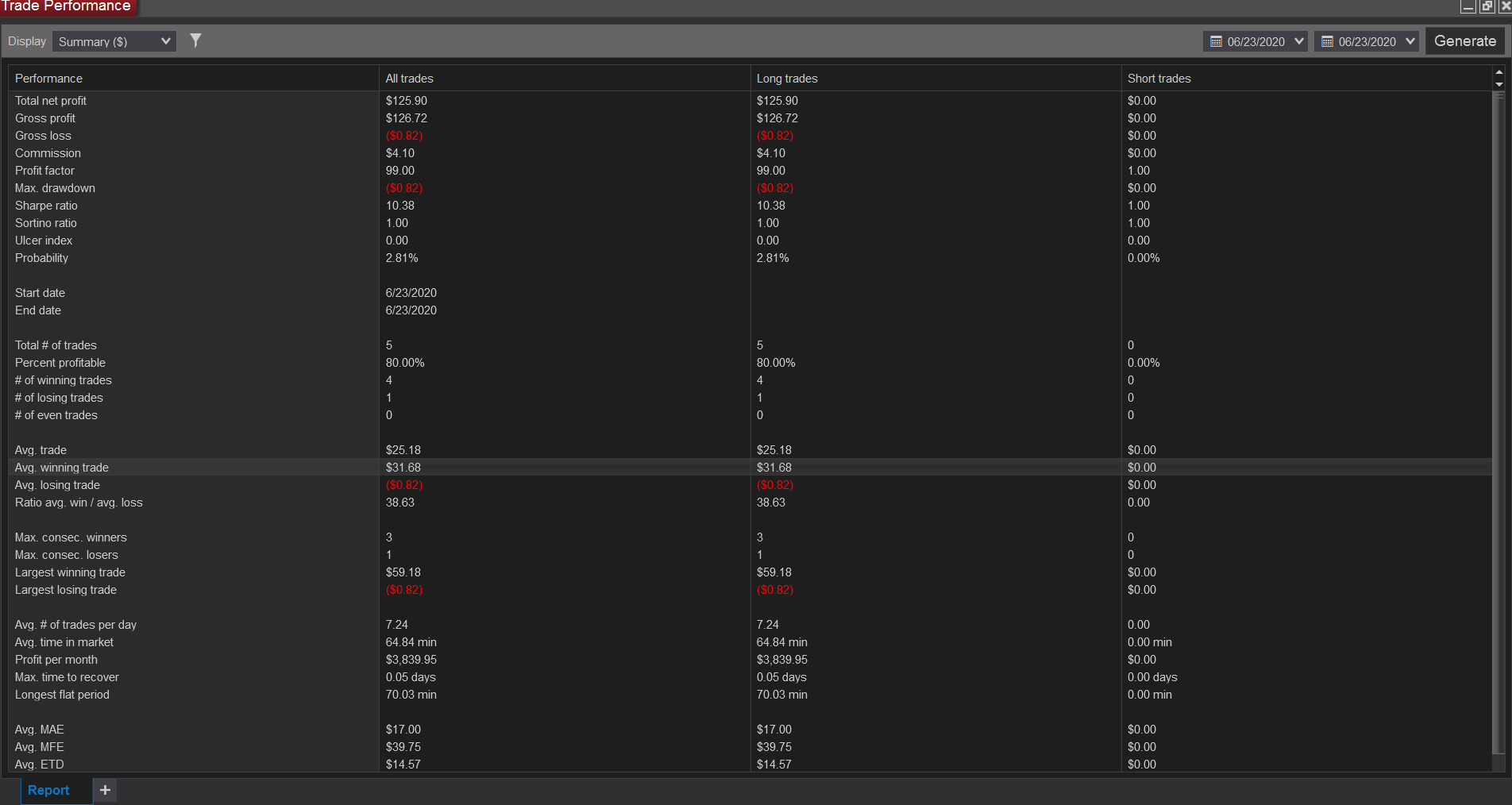The width and height of the screenshot is (1512, 805).
Task: Select the Largest winning trade row label
Action: click(70, 572)
